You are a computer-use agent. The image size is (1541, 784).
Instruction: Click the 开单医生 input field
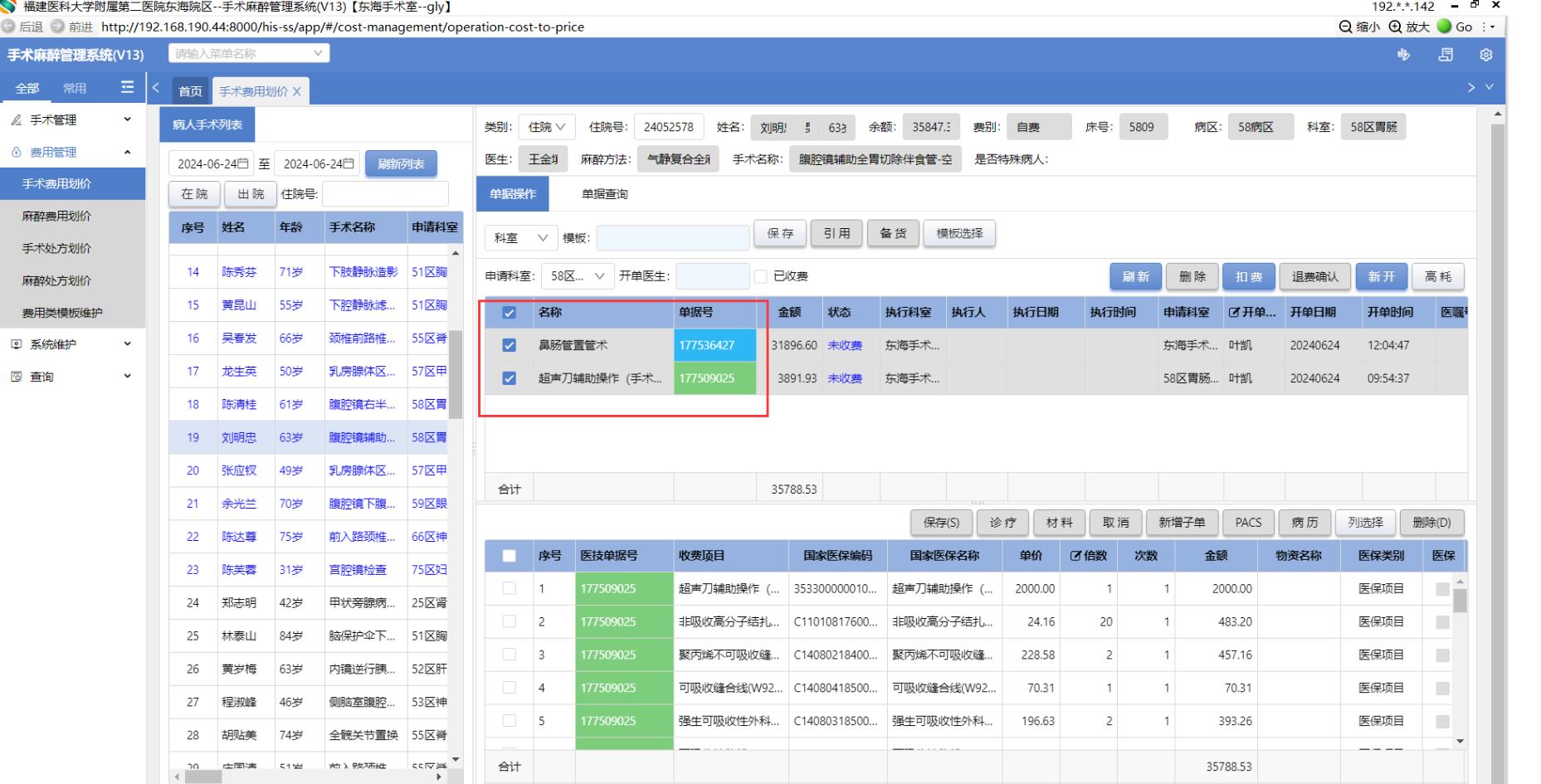[x=712, y=276]
